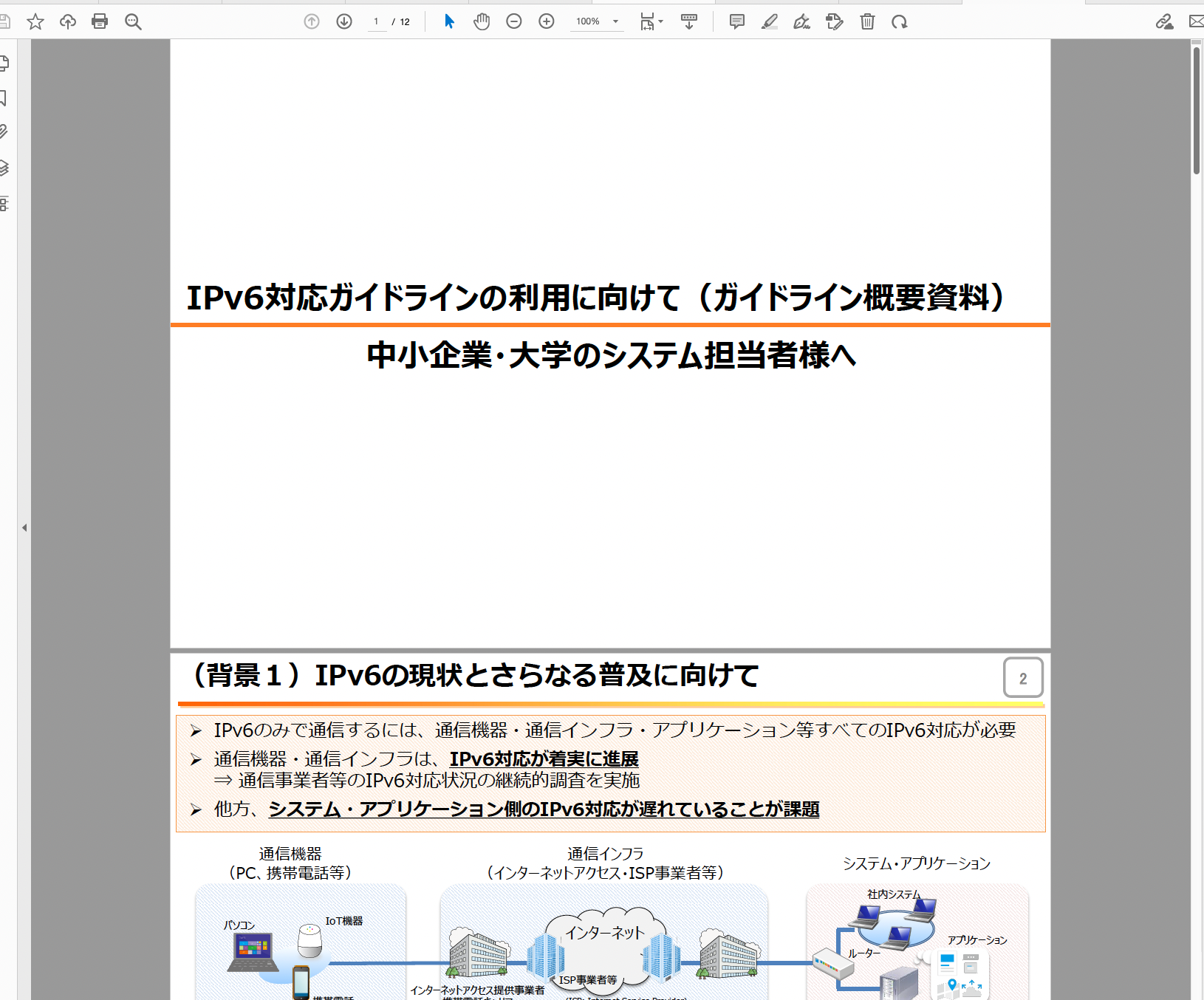Delete the current page
Image resolution: width=1204 pixels, height=1000 pixels.
[867, 21]
